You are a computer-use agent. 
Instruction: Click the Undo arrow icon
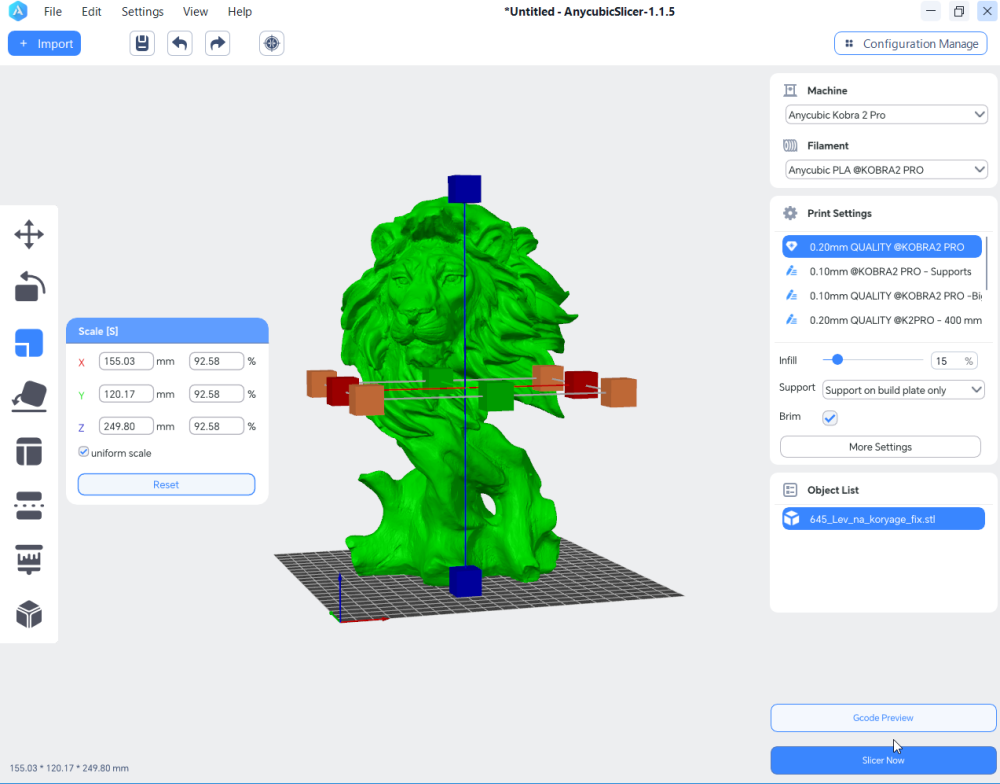[x=180, y=43]
